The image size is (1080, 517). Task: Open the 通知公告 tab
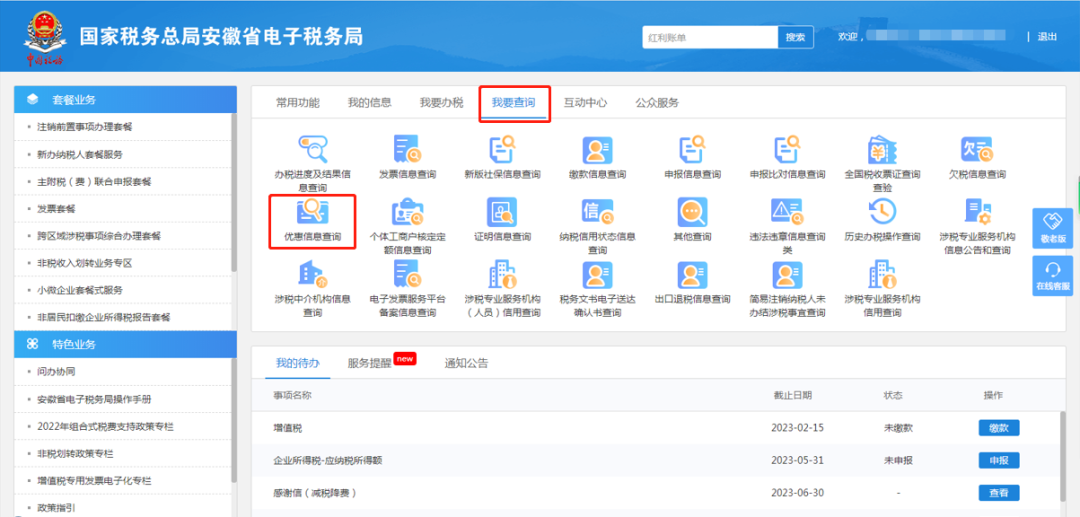[466, 363]
